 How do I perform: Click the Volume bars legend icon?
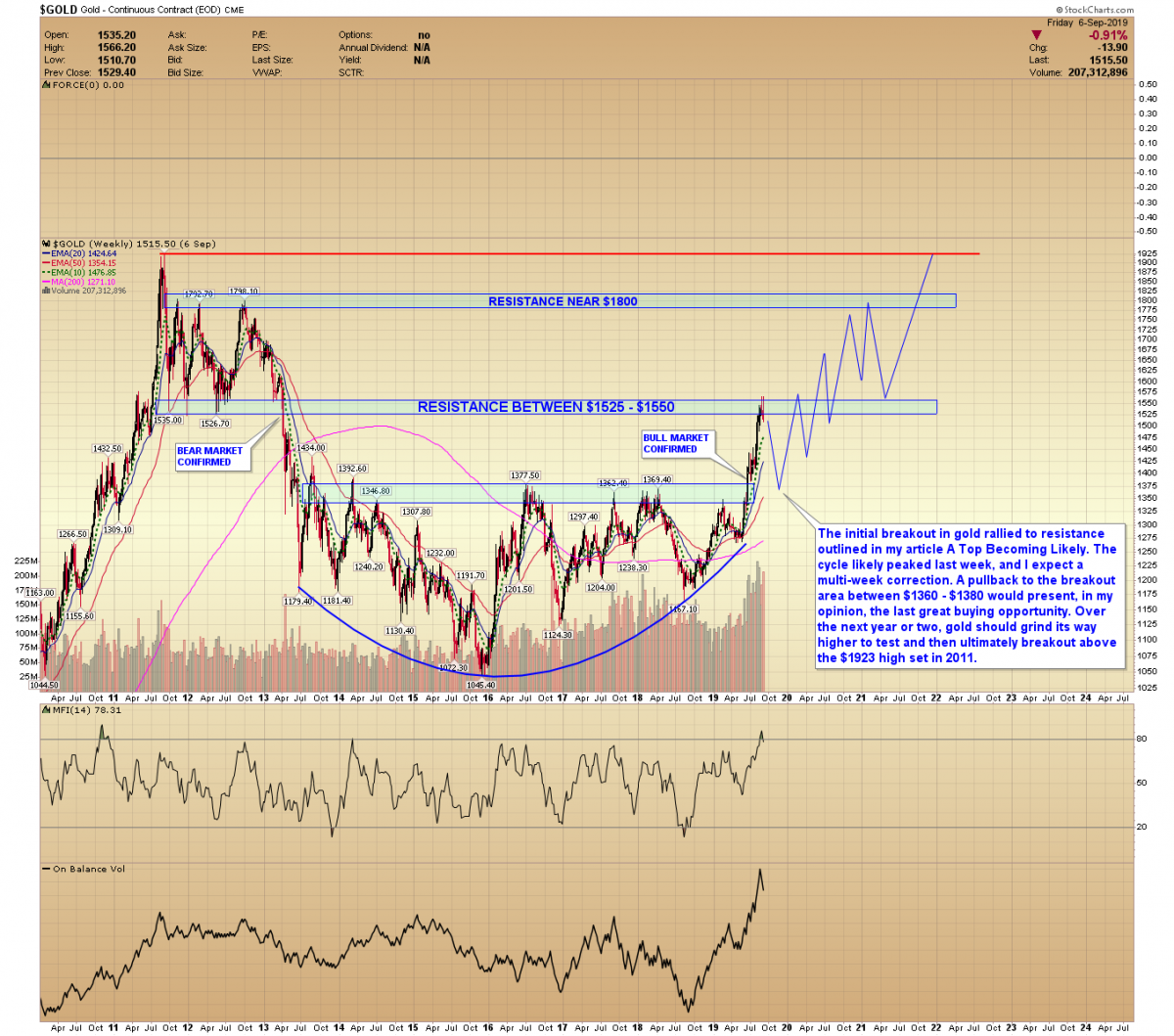pos(46,291)
